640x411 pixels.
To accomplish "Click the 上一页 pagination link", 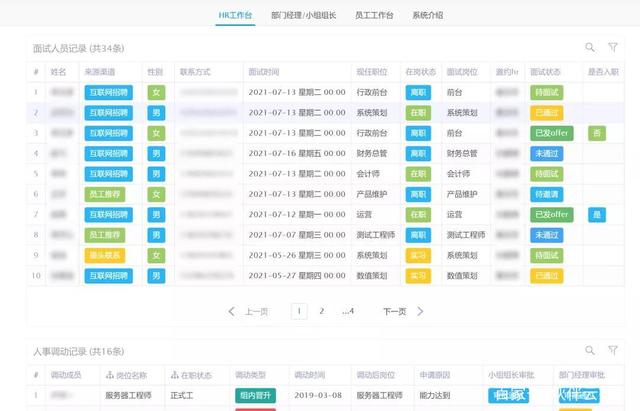I will click(x=257, y=312).
